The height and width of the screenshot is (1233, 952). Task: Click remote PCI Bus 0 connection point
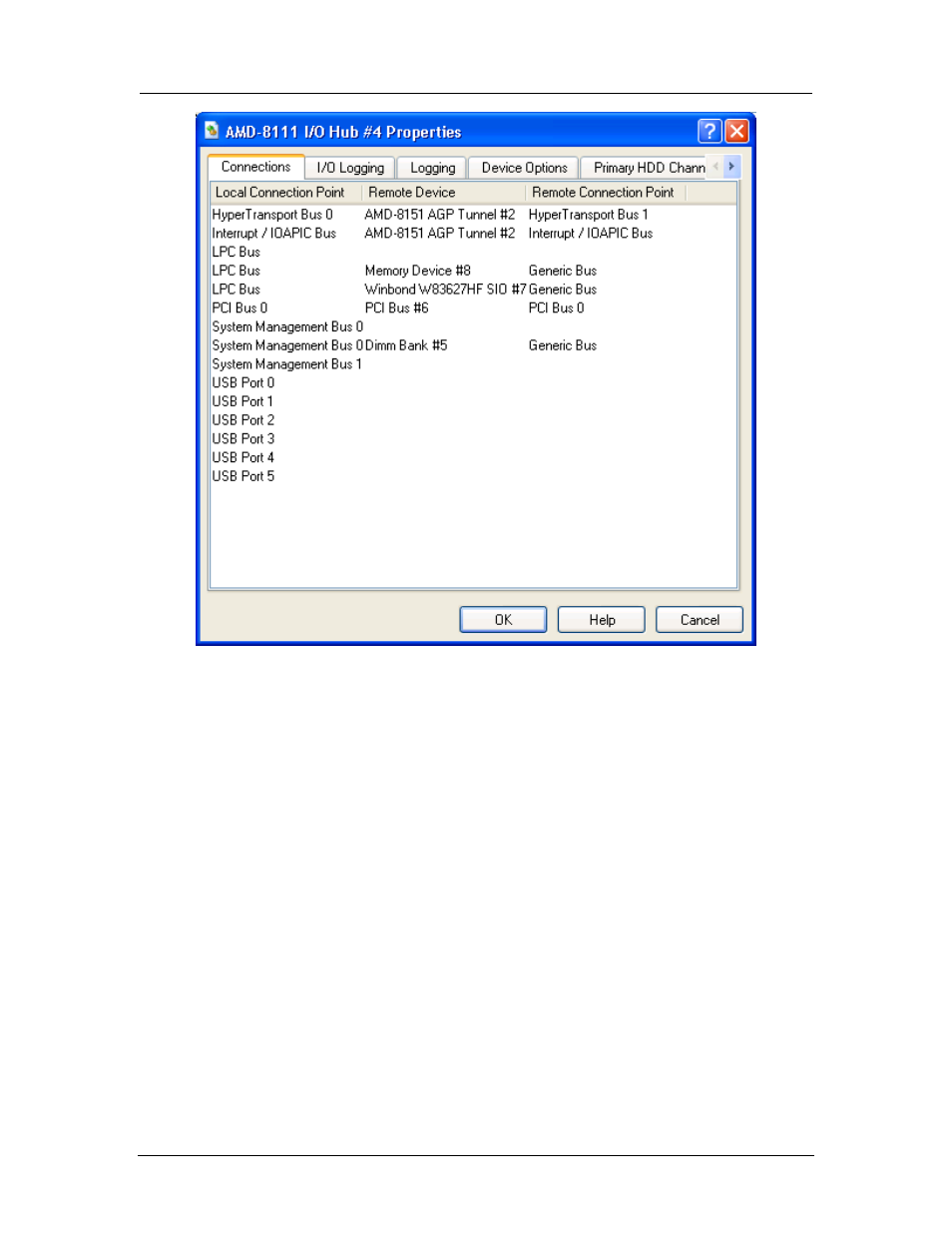(x=557, y=308)
